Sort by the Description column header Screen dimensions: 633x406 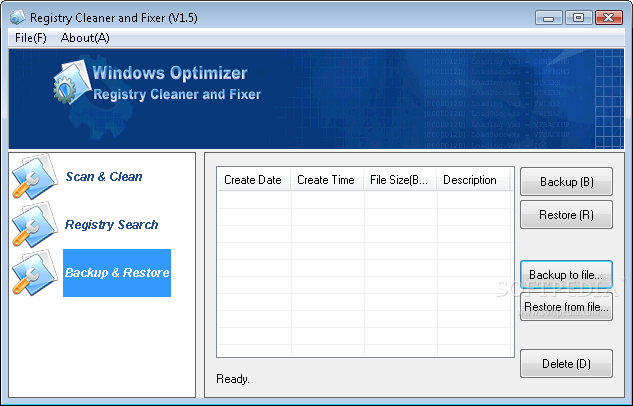[473, 180]
